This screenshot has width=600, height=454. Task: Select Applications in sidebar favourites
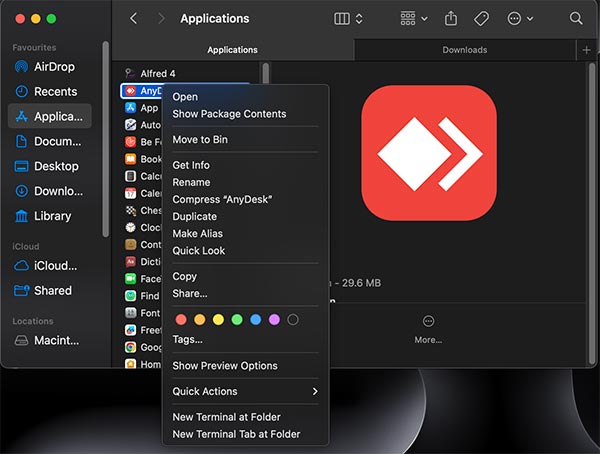[x=50, y=116]
